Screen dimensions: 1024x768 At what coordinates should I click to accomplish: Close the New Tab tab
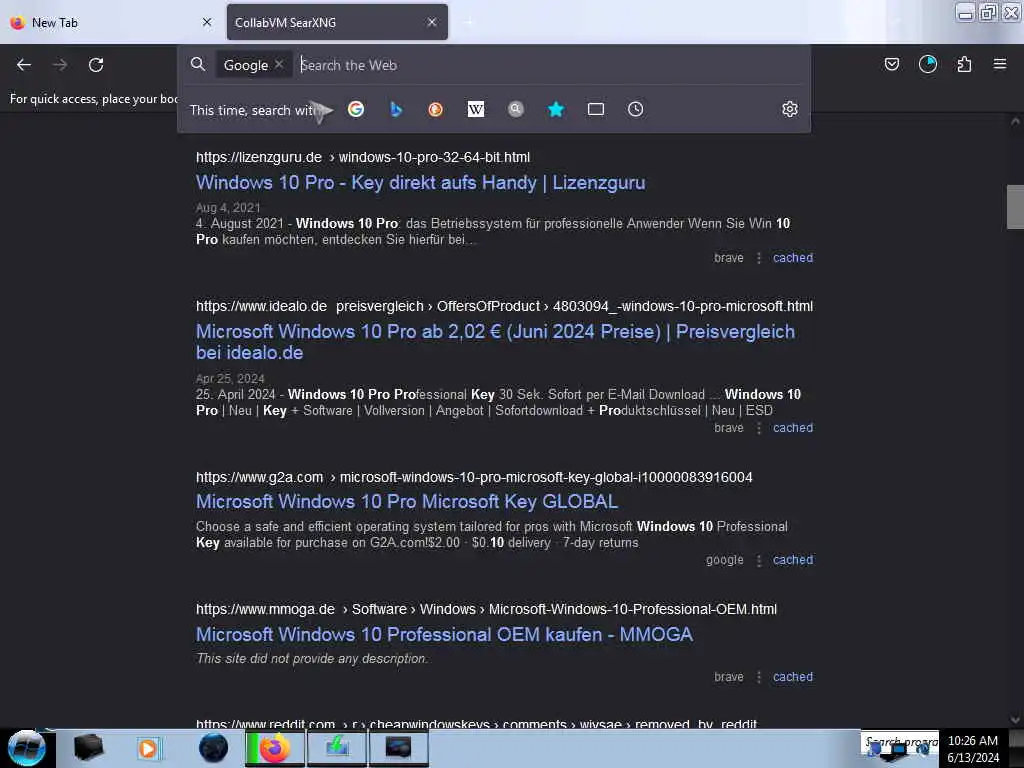[x=207, y=22]
